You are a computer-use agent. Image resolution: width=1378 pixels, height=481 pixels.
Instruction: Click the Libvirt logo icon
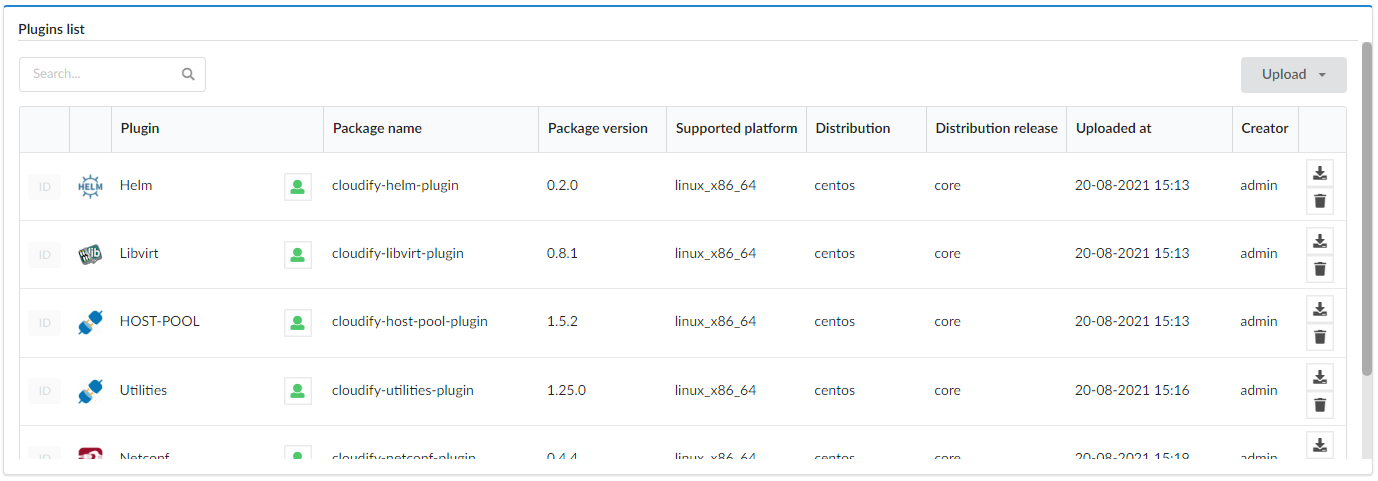pyautogui.click(x=90, y=254)
